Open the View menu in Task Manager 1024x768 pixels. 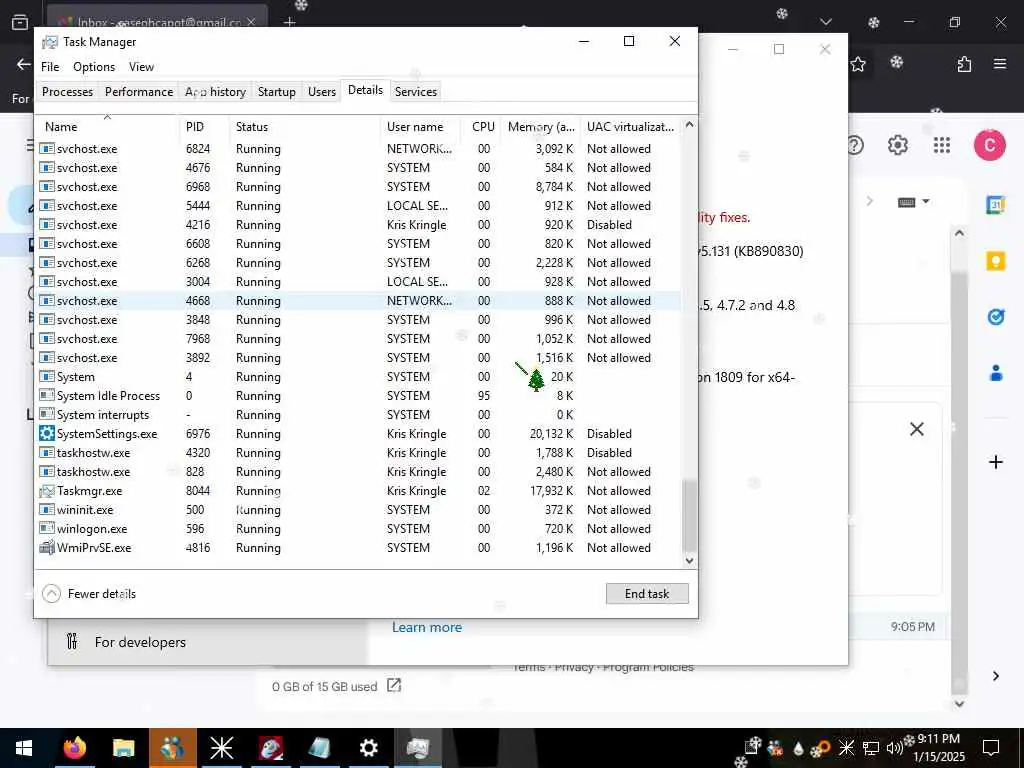click(x=141, y=67)
